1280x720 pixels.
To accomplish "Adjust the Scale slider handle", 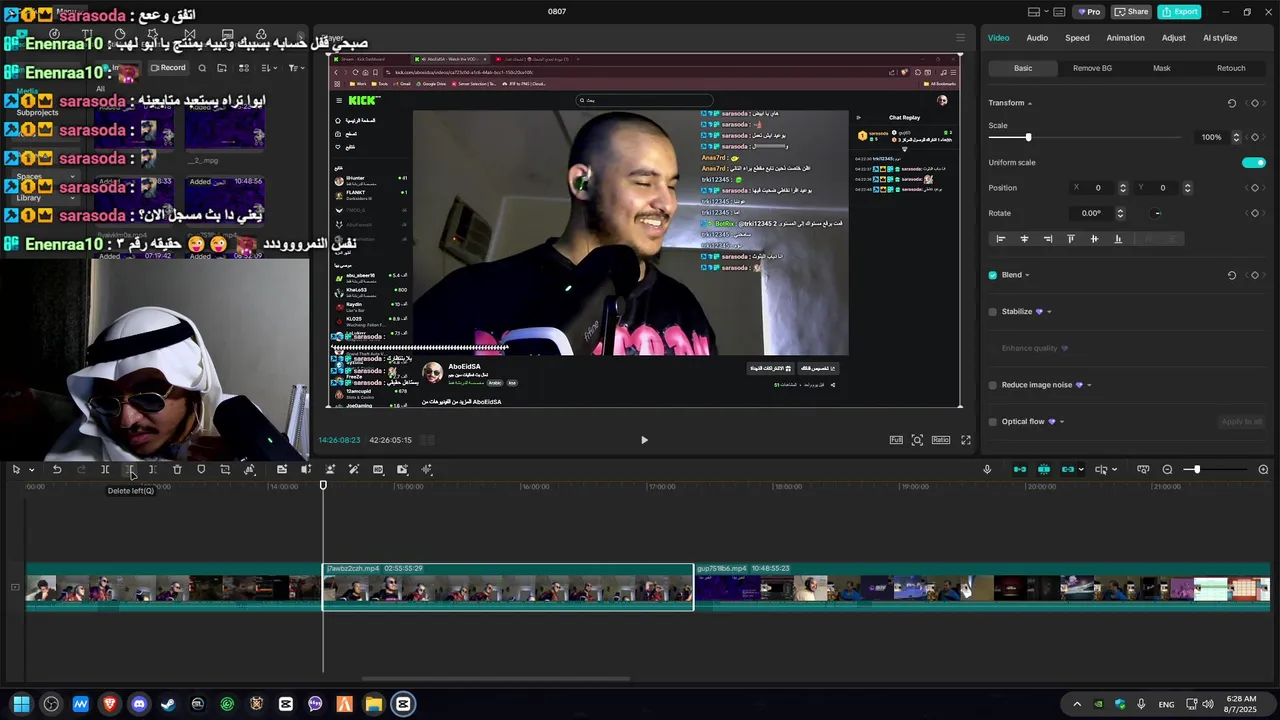I will pos(1028,137).
